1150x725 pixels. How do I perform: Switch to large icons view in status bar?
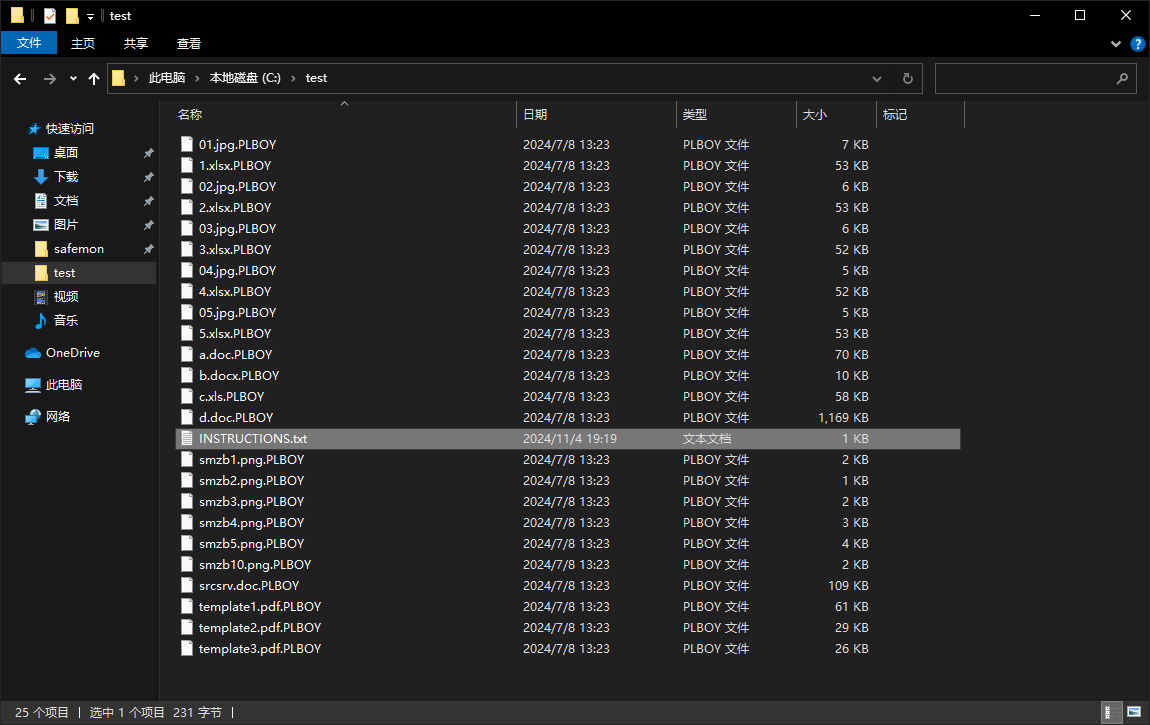[x=1133, y=712]
